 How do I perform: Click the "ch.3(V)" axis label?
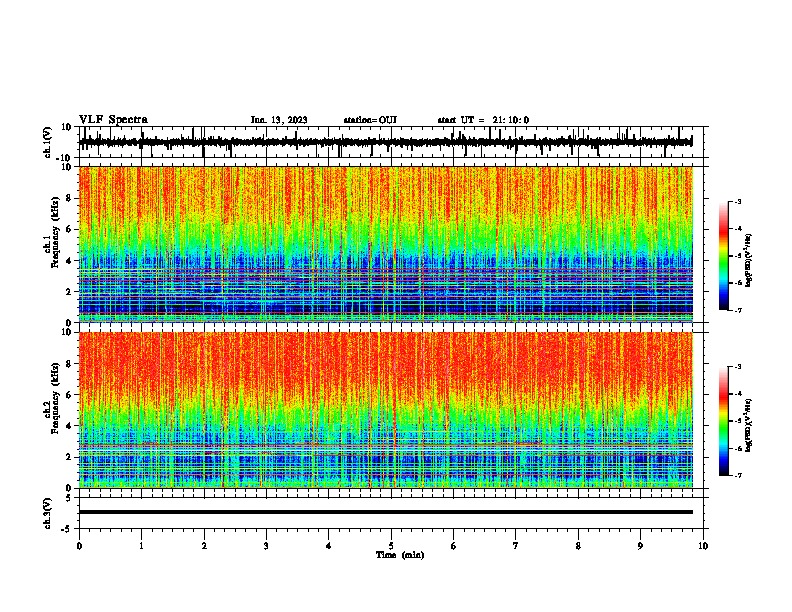tap(48, 513)
